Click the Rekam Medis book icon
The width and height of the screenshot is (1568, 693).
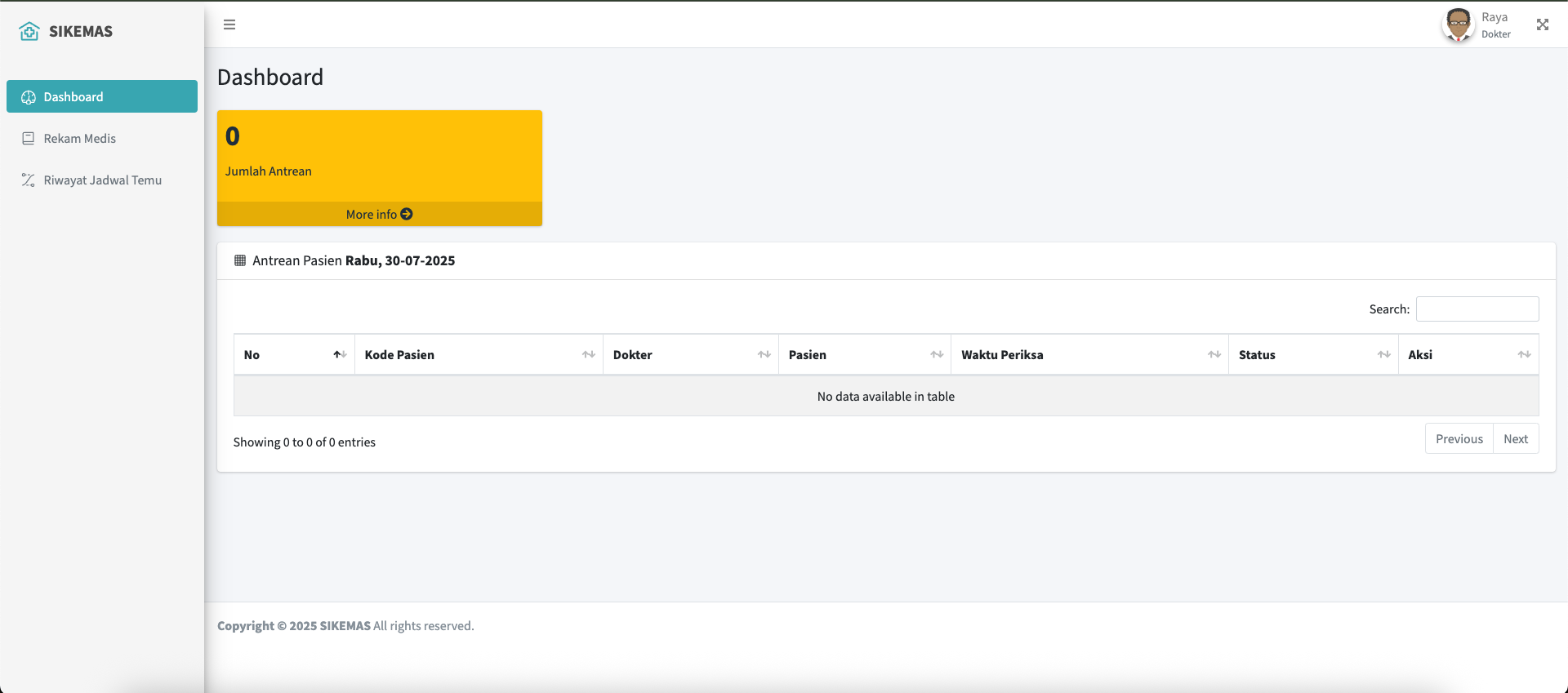point(29,139)
